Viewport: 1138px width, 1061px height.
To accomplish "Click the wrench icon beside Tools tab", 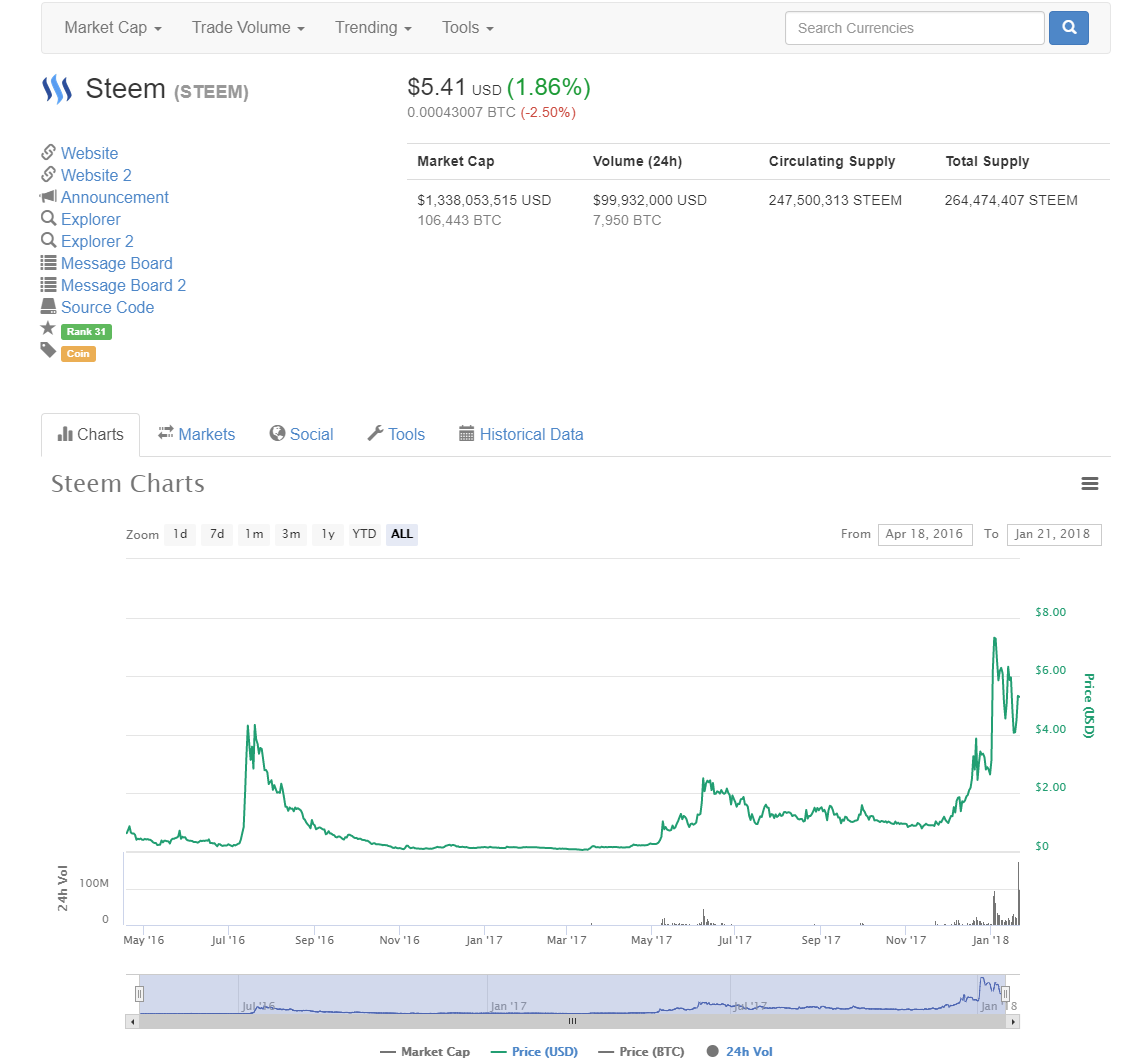I will pos(375,433).
